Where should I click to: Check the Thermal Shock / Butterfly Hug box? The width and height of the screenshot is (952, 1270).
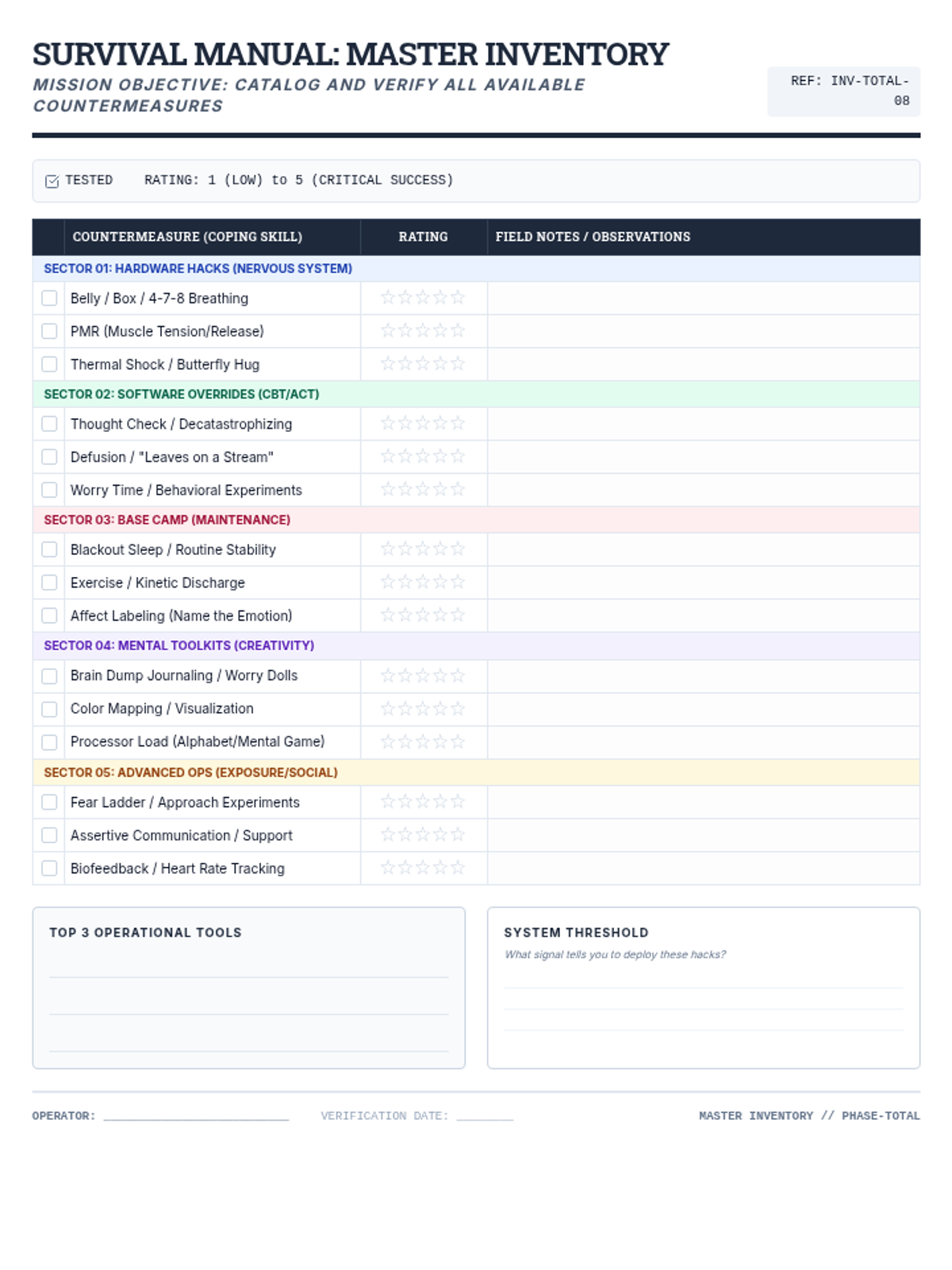[49, 364]
